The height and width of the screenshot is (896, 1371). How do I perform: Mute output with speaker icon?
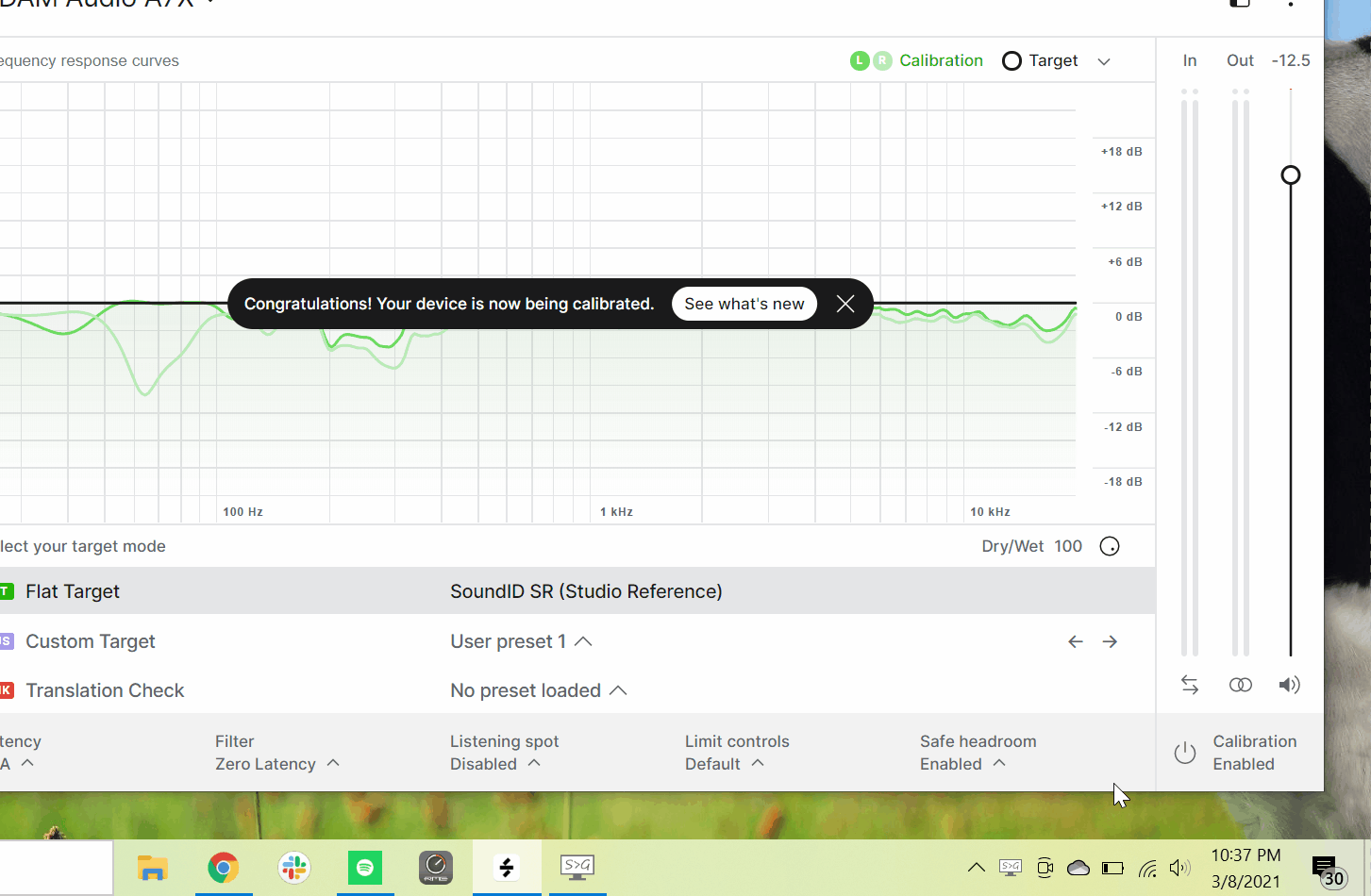click(1289, 685)
